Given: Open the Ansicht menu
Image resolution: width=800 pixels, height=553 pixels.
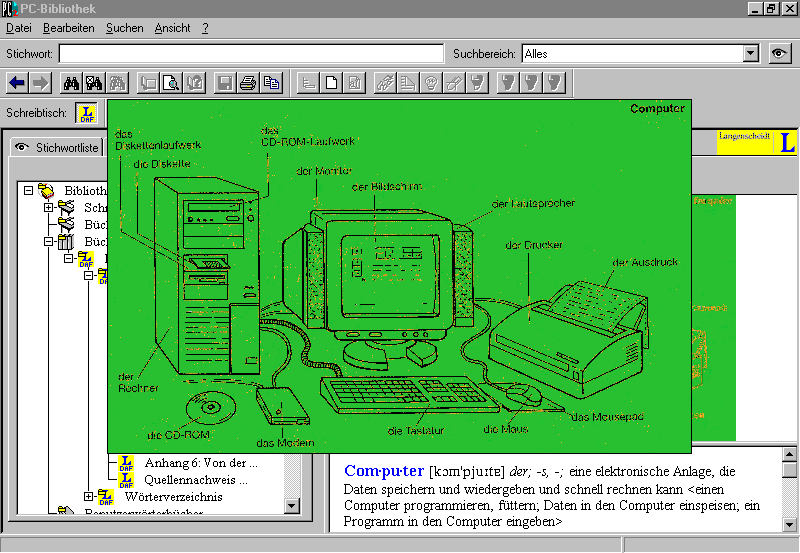Looking at the screenshot, I should coord(172,28).
